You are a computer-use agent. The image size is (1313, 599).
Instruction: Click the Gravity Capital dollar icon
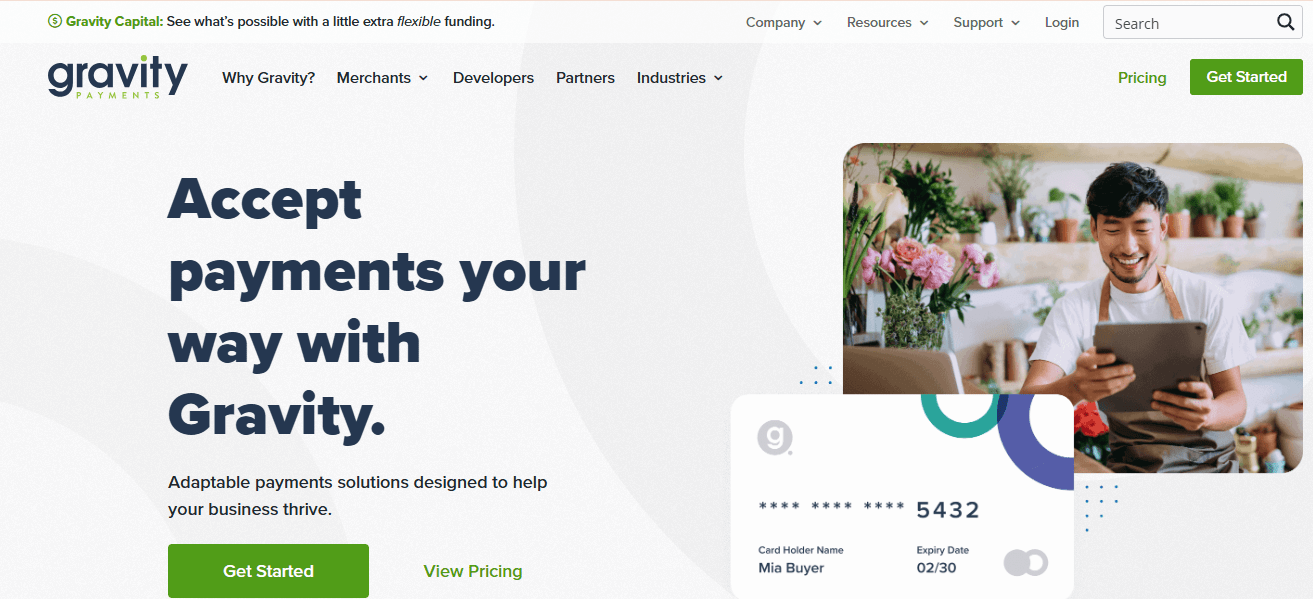(x=55, y=21)
